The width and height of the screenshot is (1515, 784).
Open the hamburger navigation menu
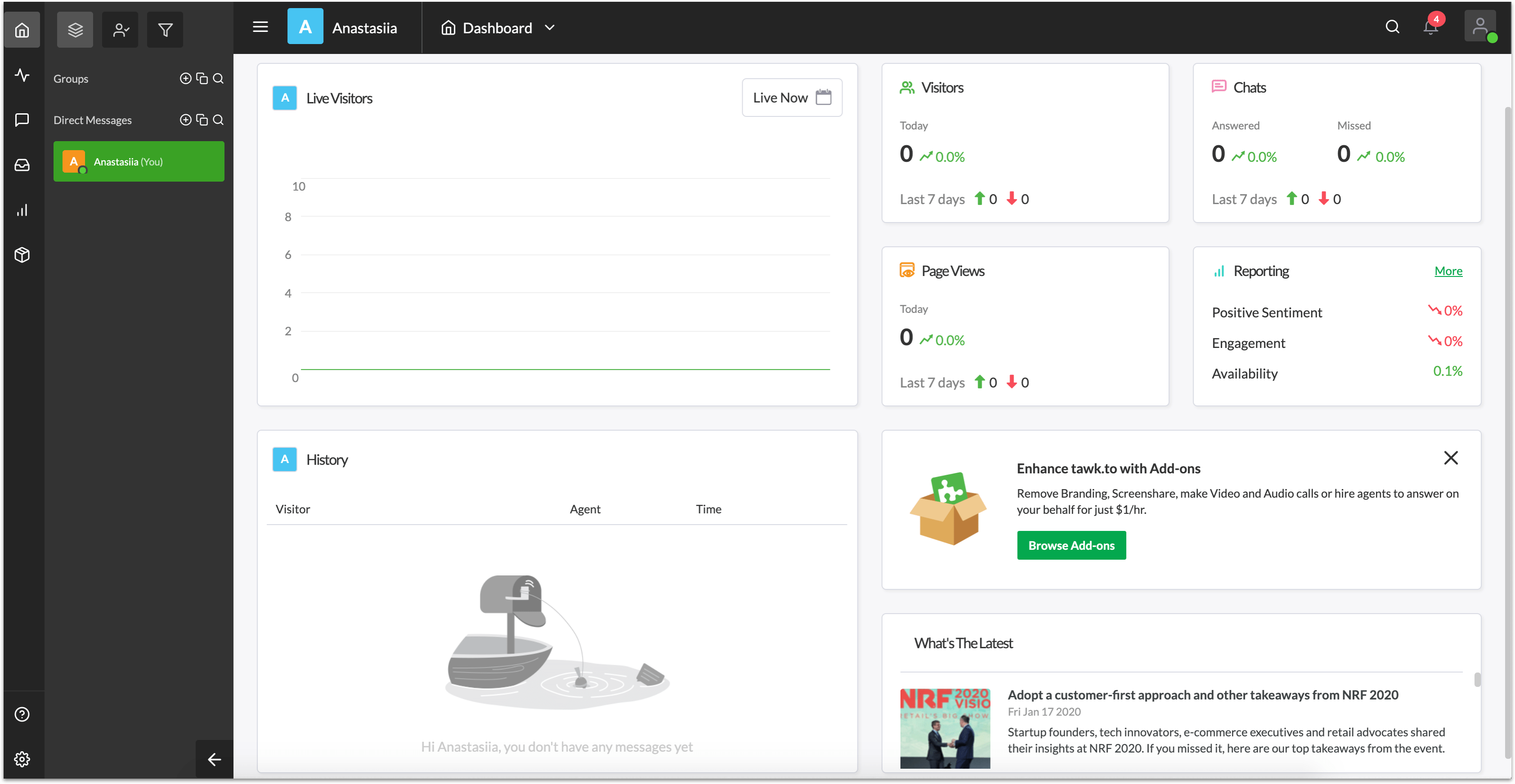260,27
